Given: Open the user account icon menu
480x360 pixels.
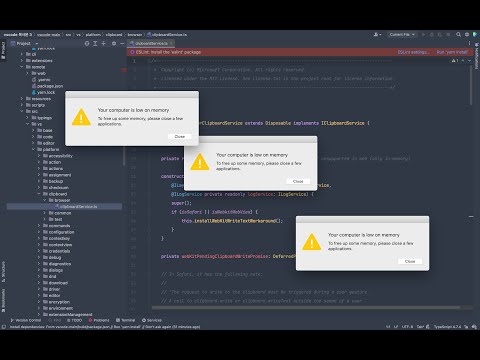Looking at the screenshot, I should 377,34.
